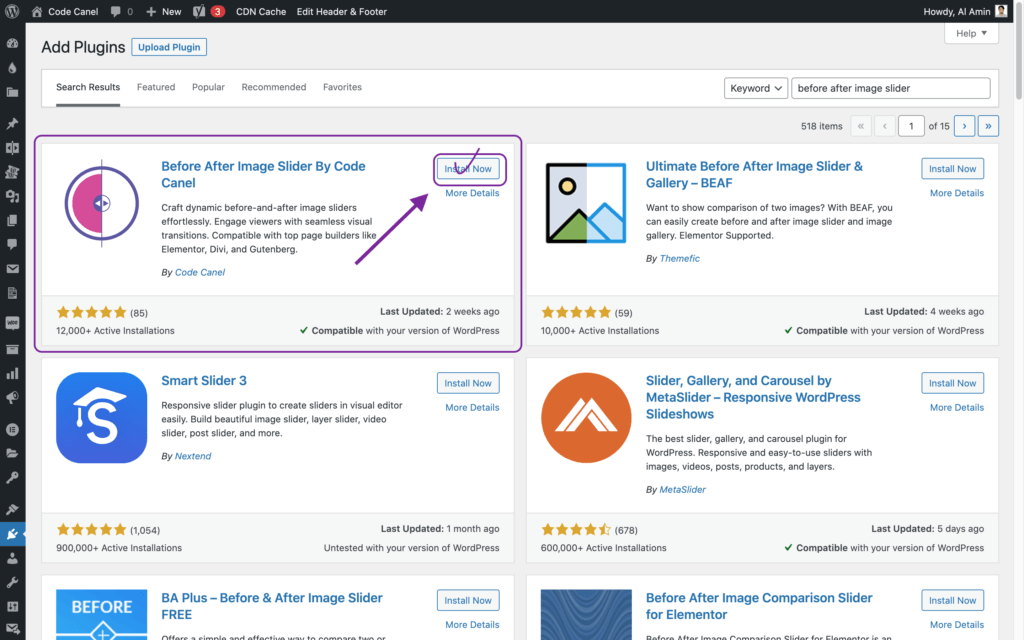Open Elementor circle icon in sidebar
This screenshot has height=640, width=1024.
[x=12, y=429]
